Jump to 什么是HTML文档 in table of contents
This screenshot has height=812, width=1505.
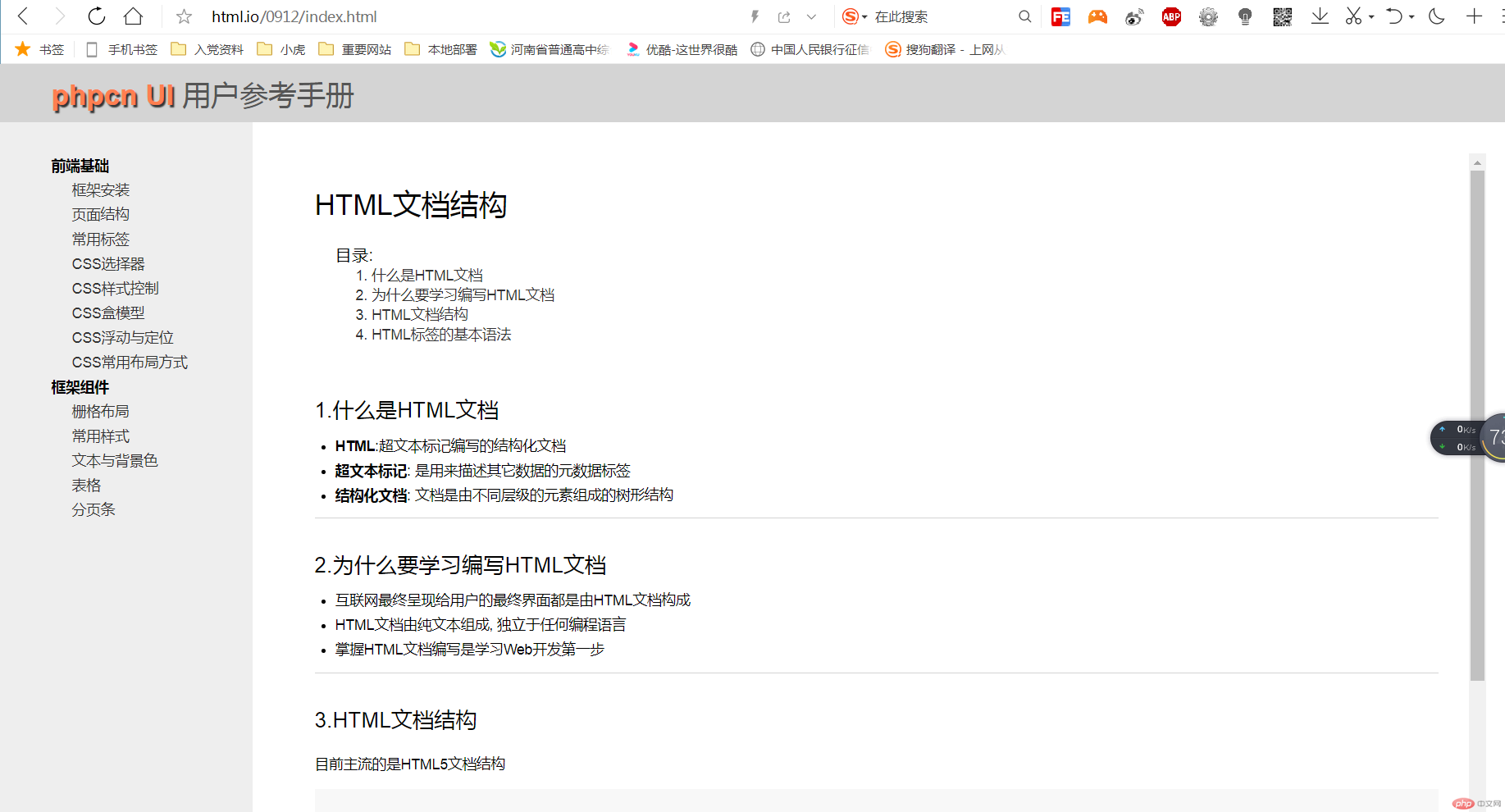click(427, 276)
